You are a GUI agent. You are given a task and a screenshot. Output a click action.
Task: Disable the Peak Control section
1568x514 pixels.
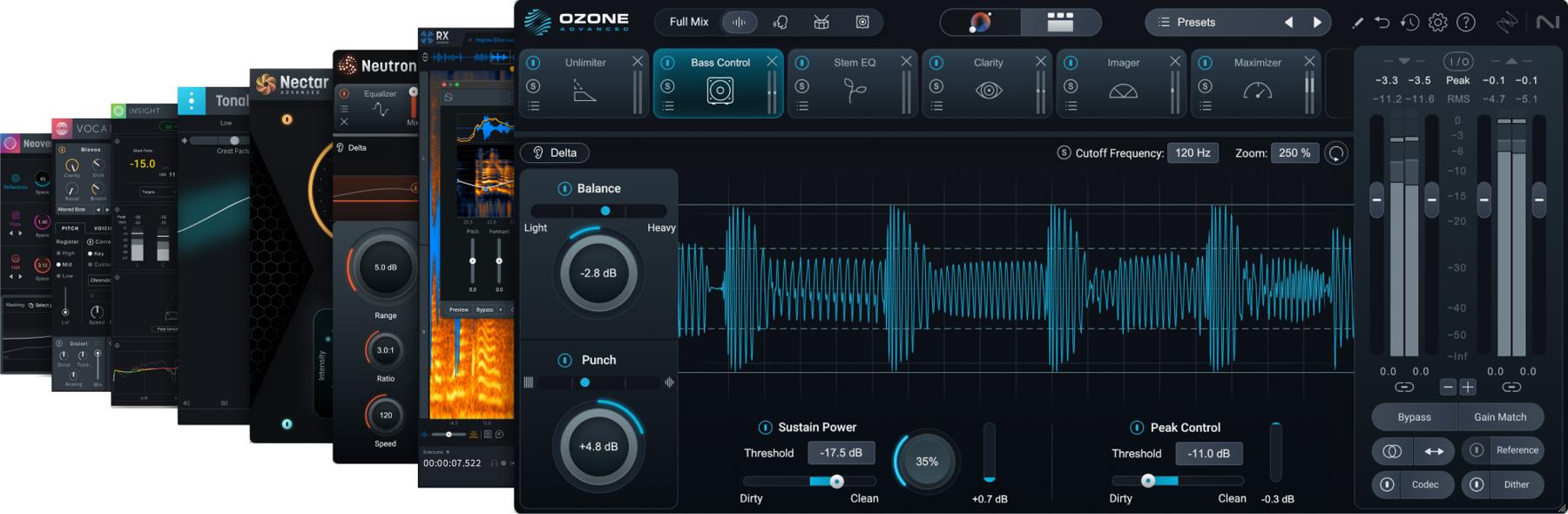[1137, 428]
